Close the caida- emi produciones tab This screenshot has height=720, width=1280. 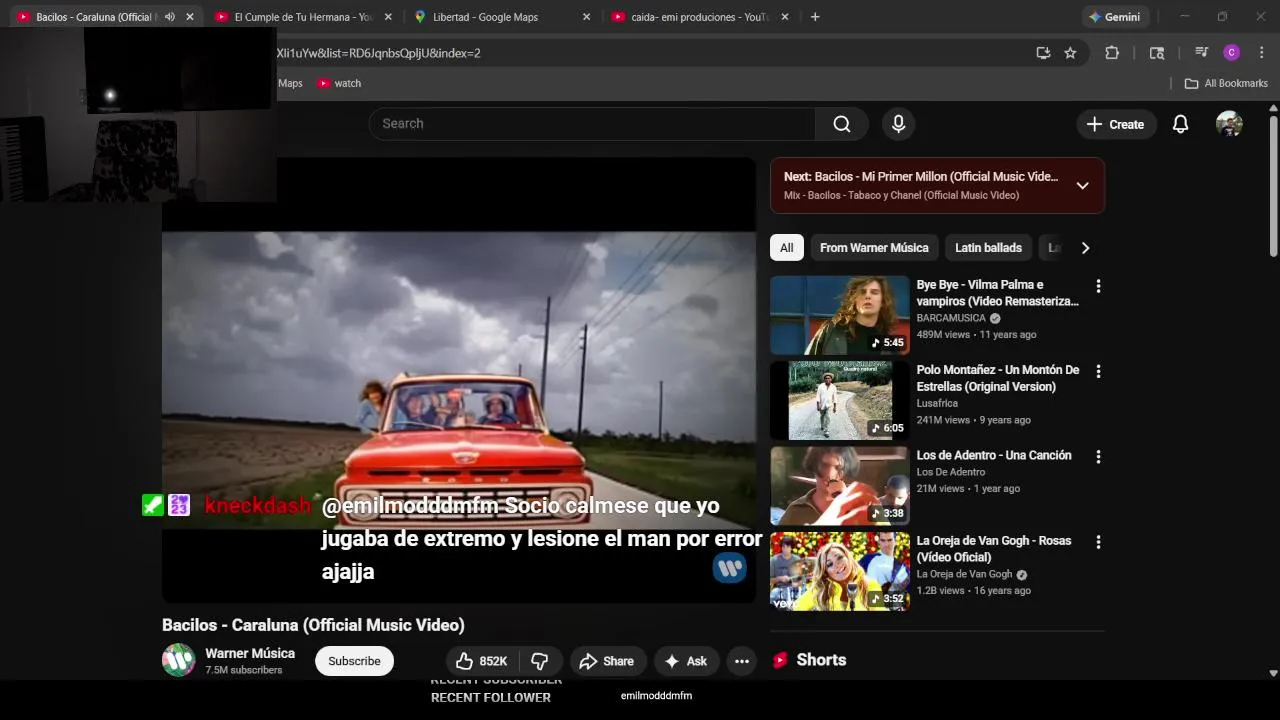click(784, 17)
